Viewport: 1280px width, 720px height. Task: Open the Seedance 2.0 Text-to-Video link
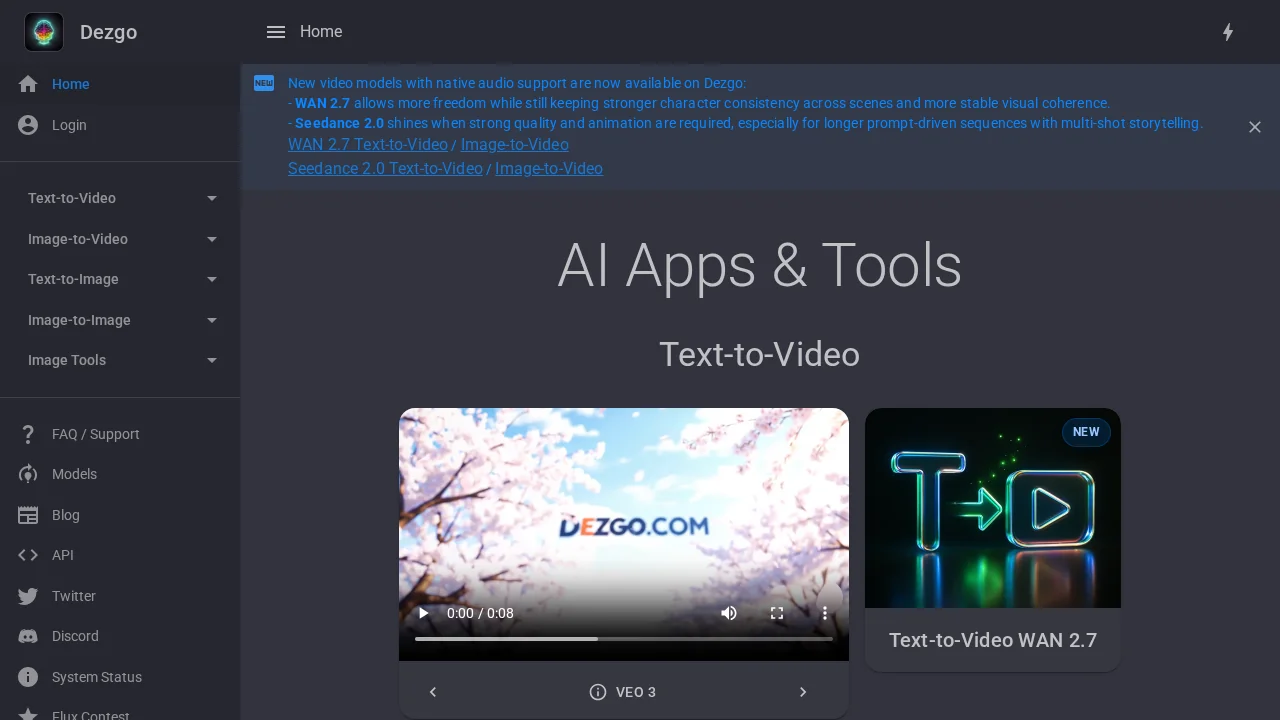click(385, 168)
